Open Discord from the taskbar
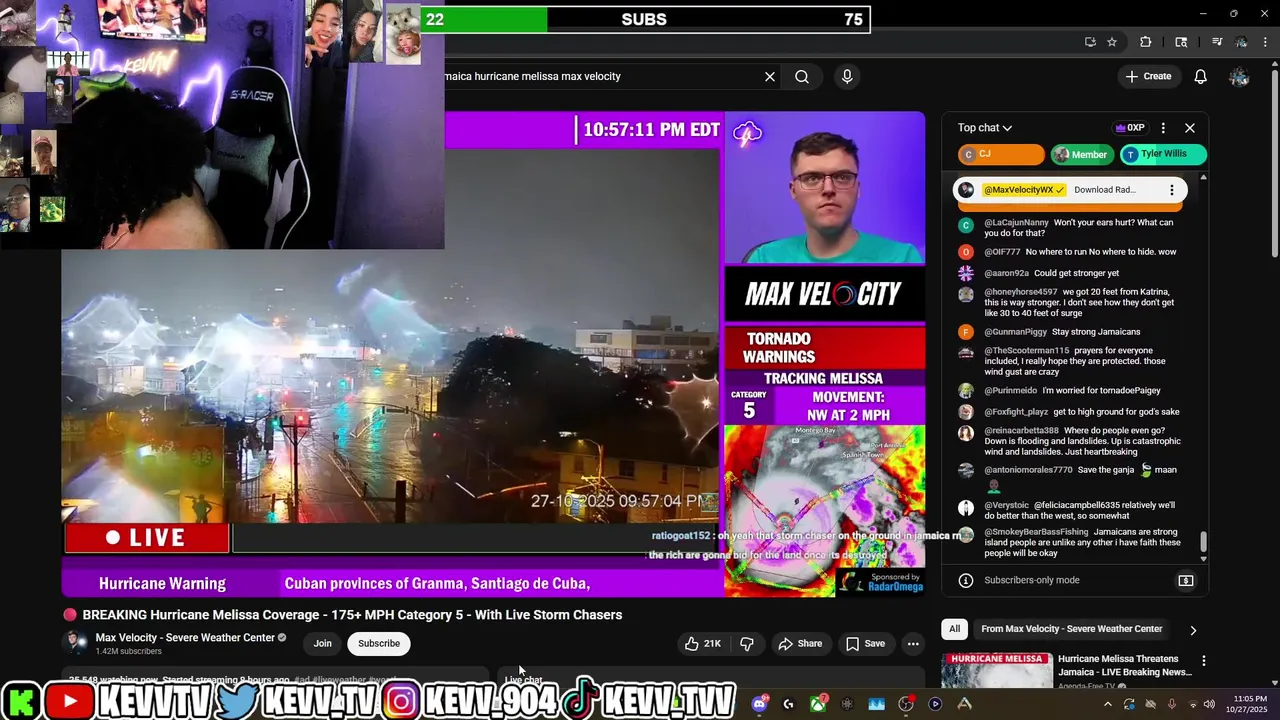This screenshot has width=1280, height=720. point(760,704)
